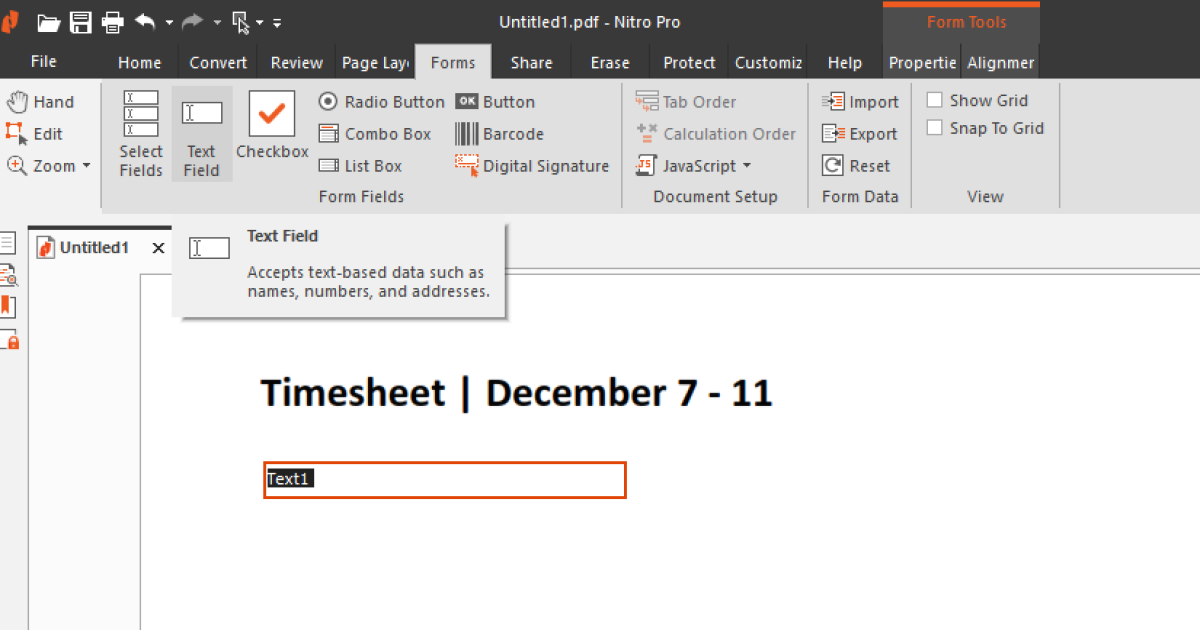Enable the Show Grid checkbox
This screenshot has height=630, width=1200.
coord(935,100)
